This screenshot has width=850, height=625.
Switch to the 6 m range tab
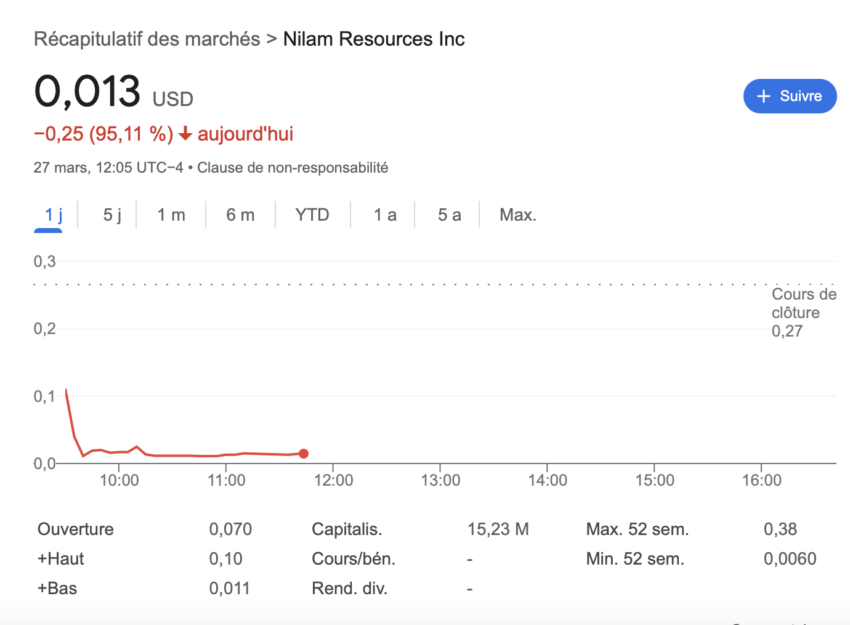240,215
